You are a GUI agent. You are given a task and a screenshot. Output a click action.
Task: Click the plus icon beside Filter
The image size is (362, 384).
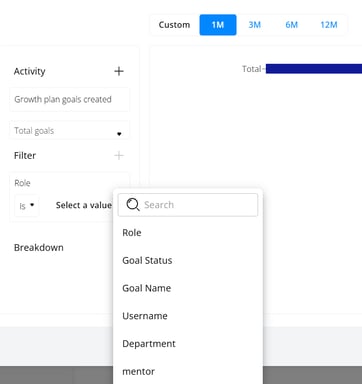119,155
